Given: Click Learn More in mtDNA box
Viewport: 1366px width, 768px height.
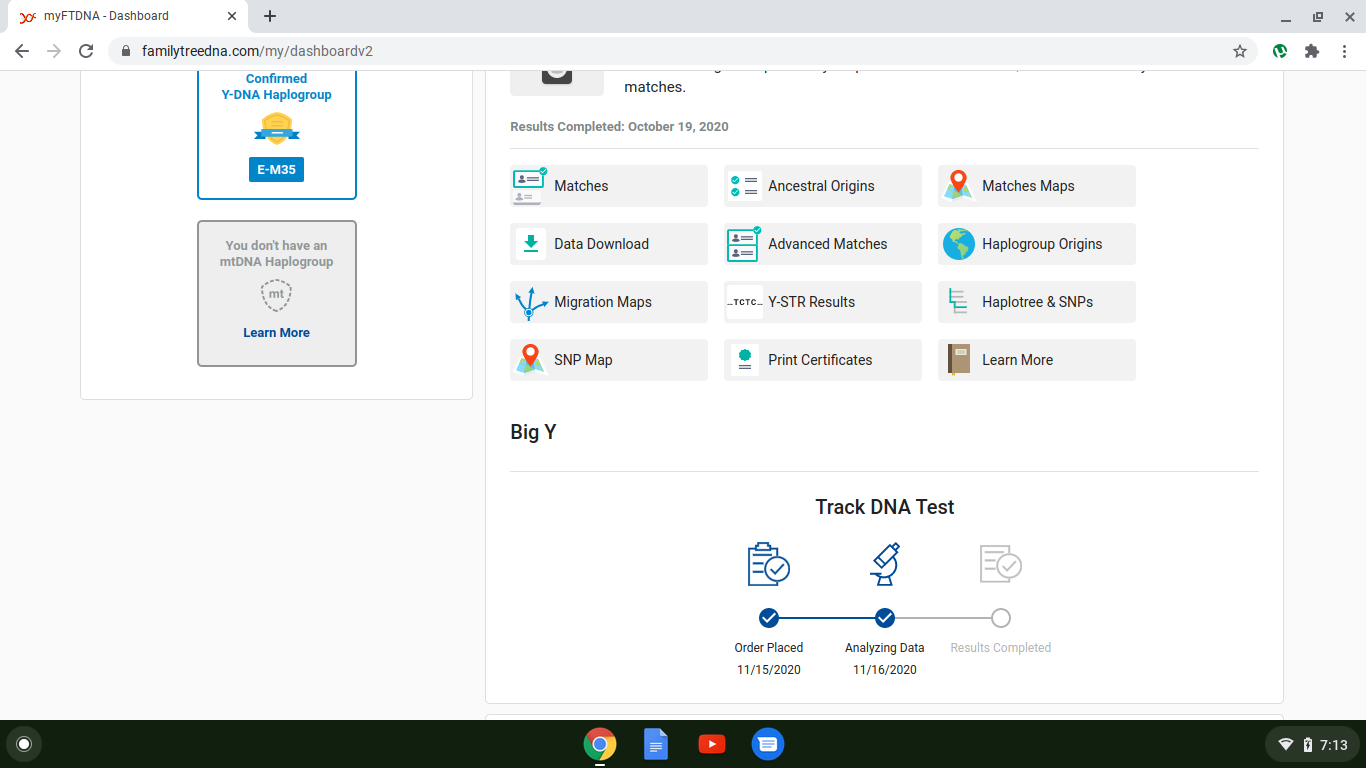Looking at the screenshot, I should click(276, 333).
